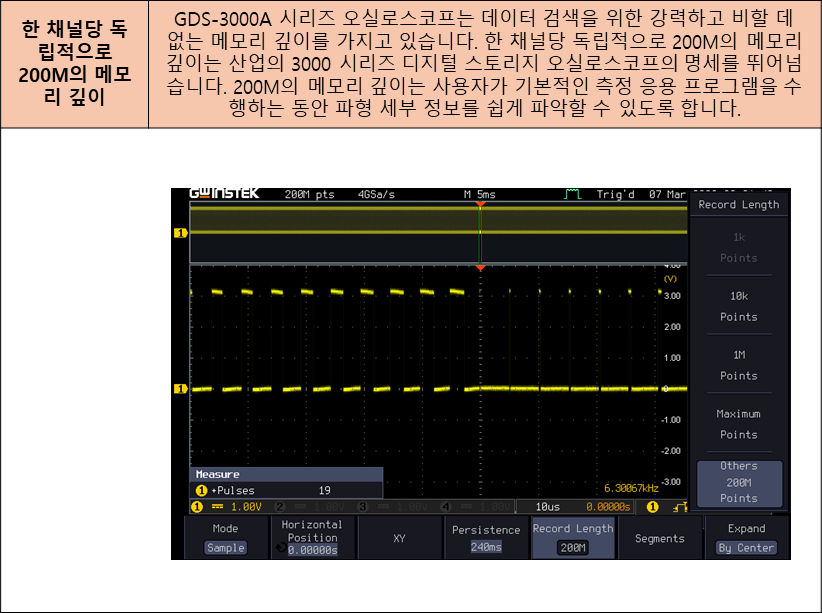Viewport: 822px width, 613px height.
Task: Select the Maximum Points option
Action: (x=739, y=424)
